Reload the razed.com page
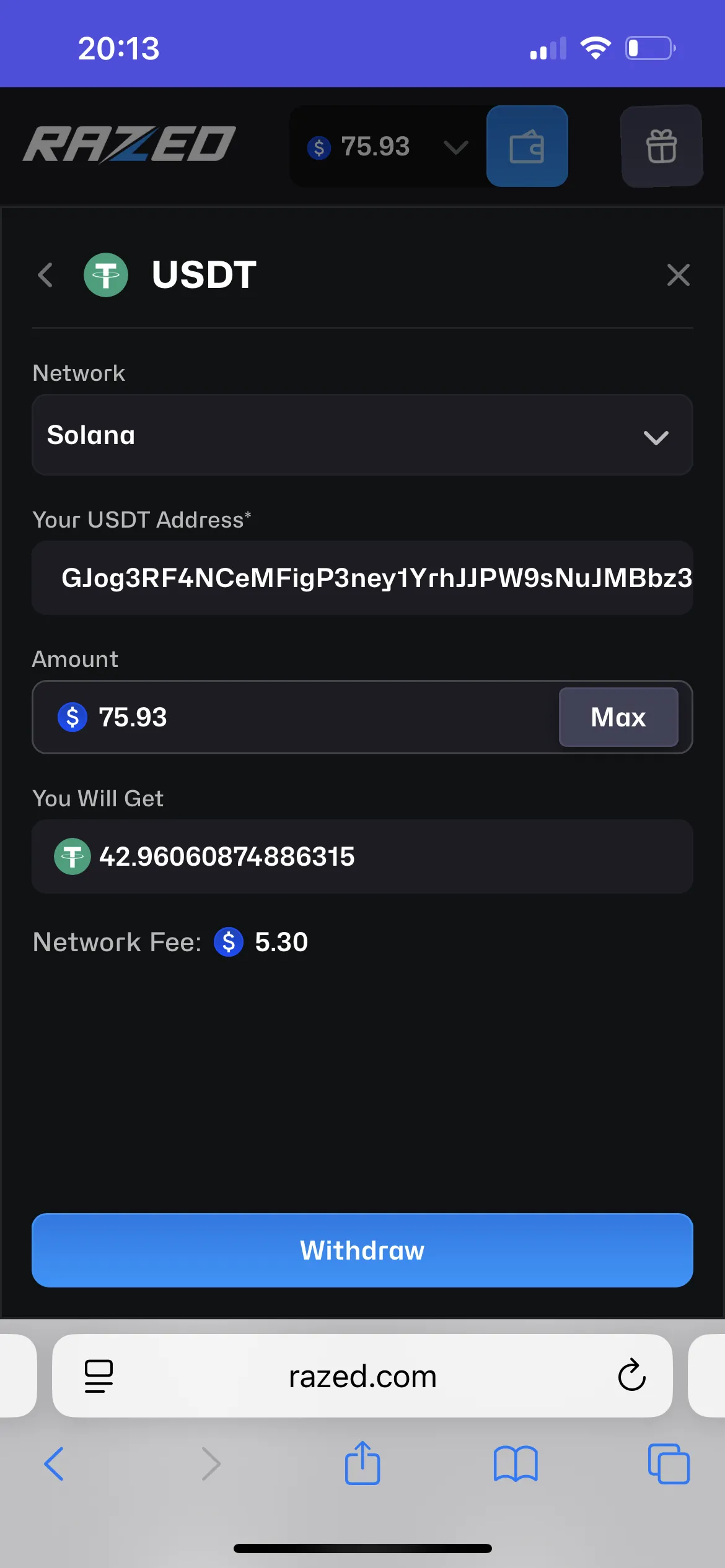Viewport: 725px width, 1568px height. click(x=631, y=1375)
